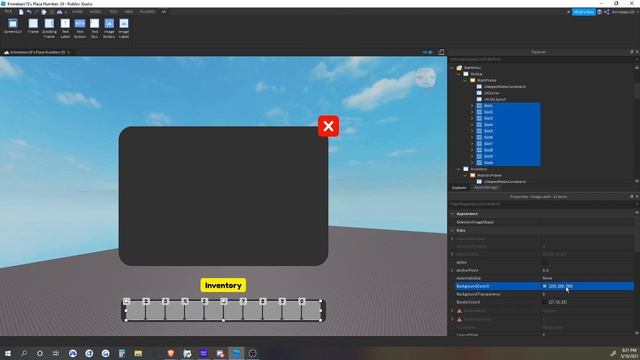
Task: Click the Filter Properties search field
Action: pyautogui.click(x=541, y=204)
